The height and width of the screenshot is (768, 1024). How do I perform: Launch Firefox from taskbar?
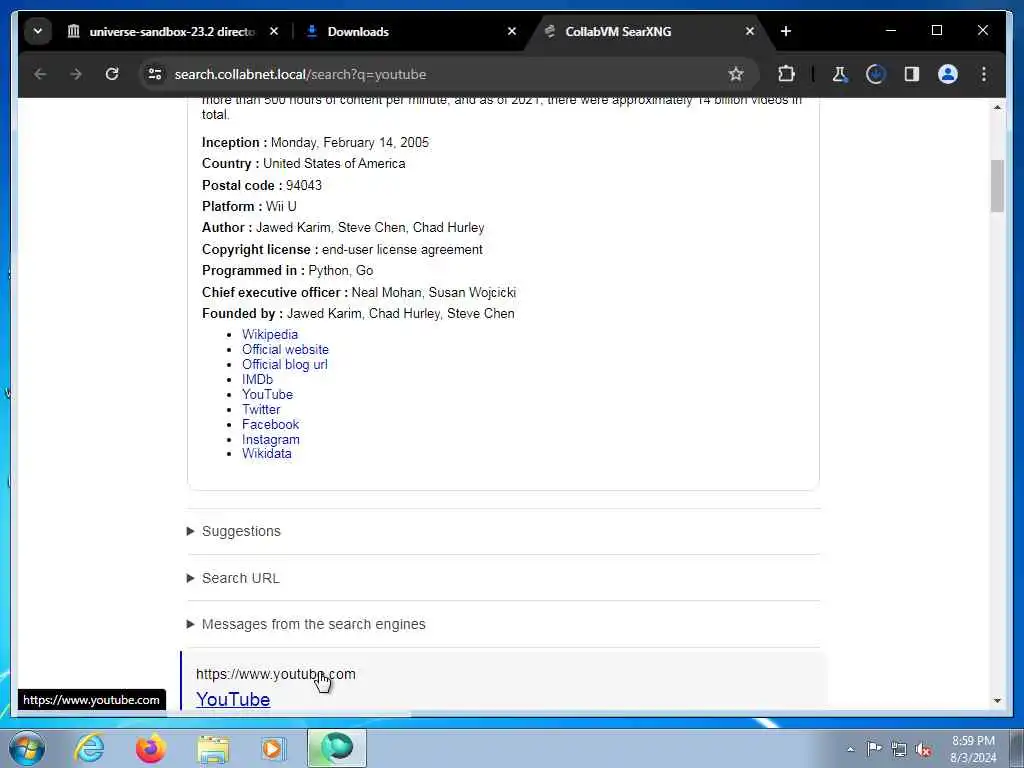pyautogui.click(x=151, y=748)
